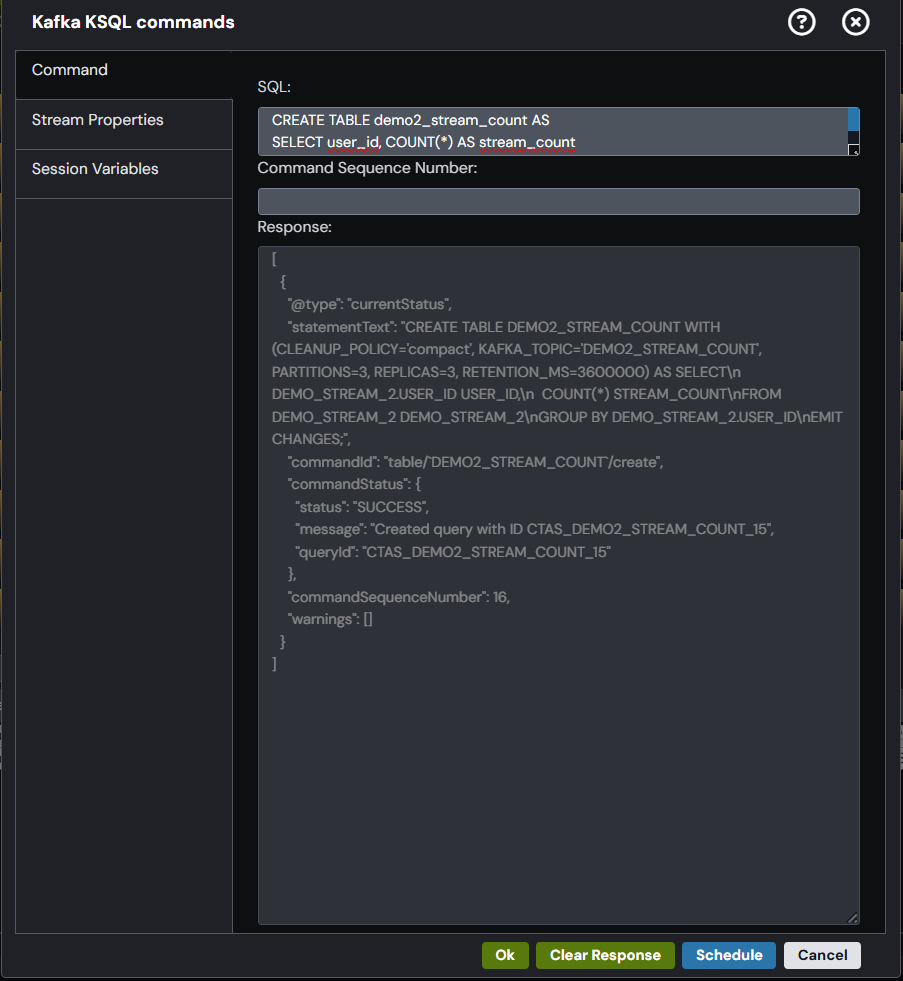Click the Ok button
The width and height of the screenshot is (903, 981).
(x=505, y=955)
